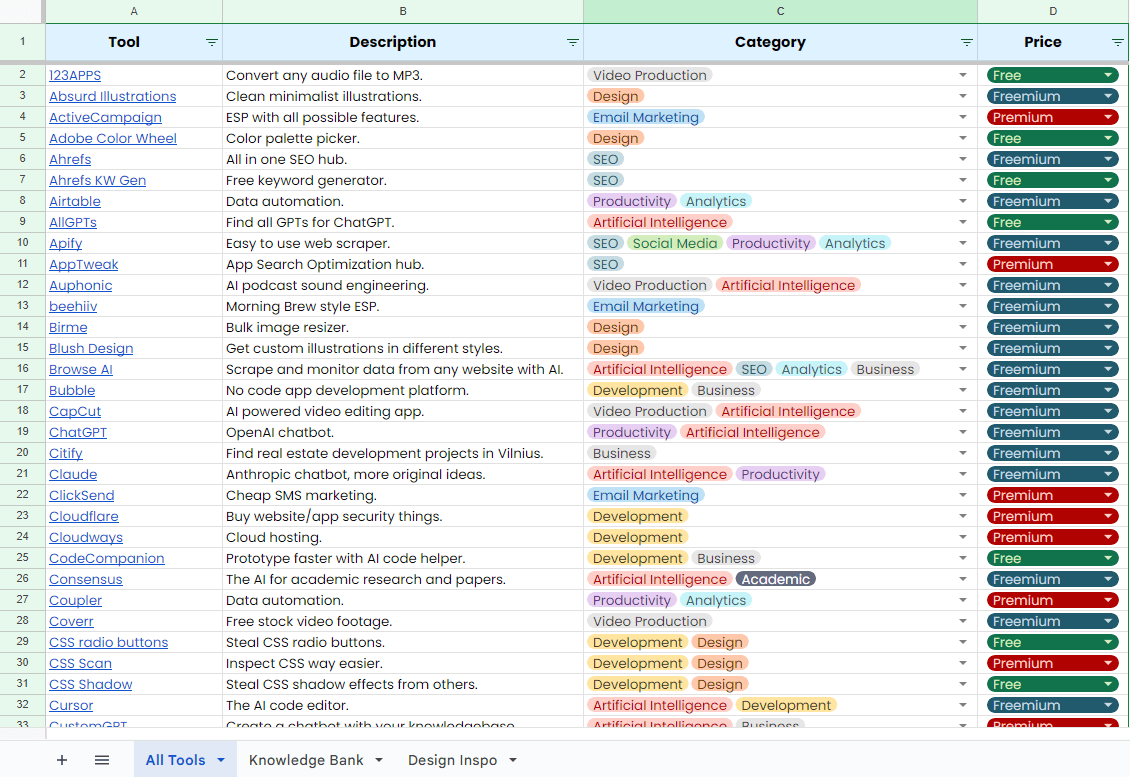The width and height of the screenshot is (1130, 777).
Task: Select column A header
Action: point(134,11)
